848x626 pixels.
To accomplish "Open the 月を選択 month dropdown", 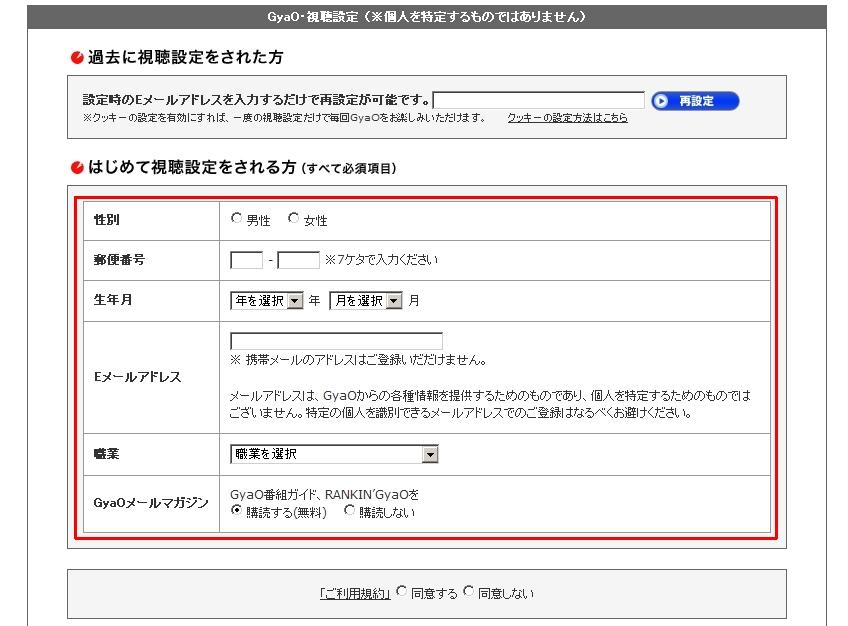I will click(366, 301).
